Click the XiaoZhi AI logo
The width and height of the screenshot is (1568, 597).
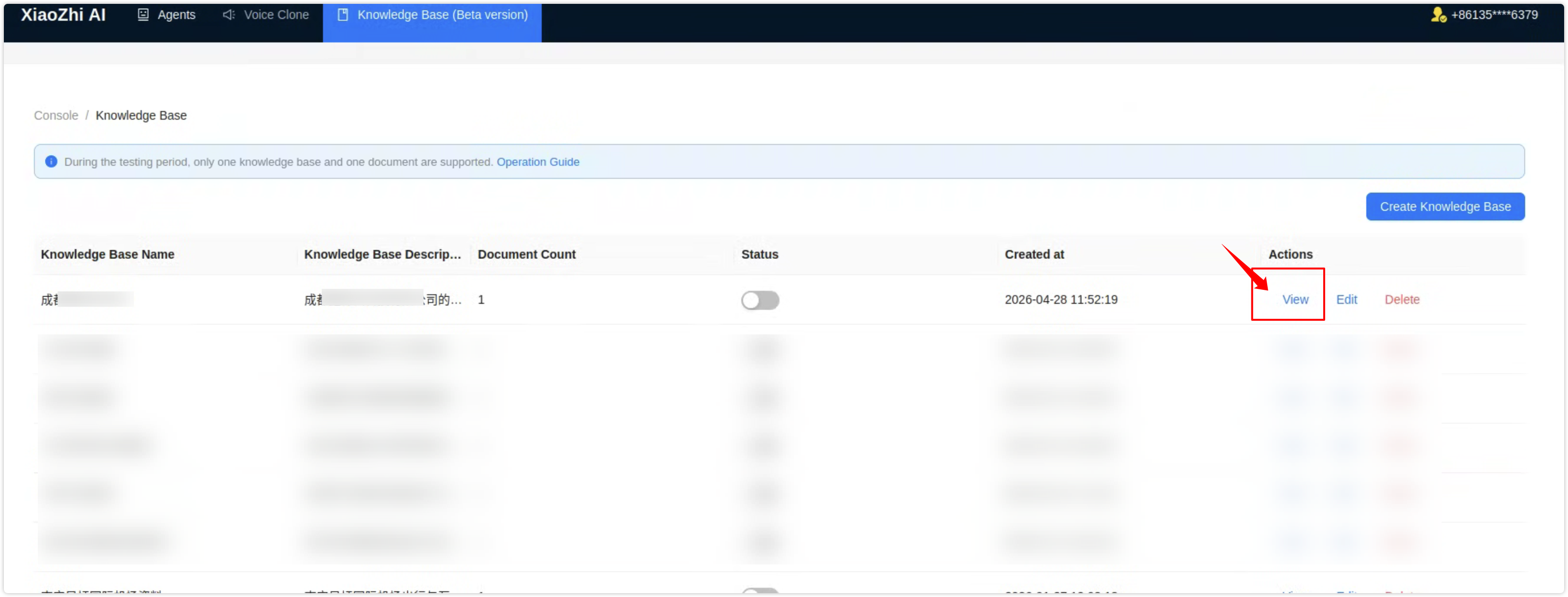pyautogui.click(x=63, y=14)
